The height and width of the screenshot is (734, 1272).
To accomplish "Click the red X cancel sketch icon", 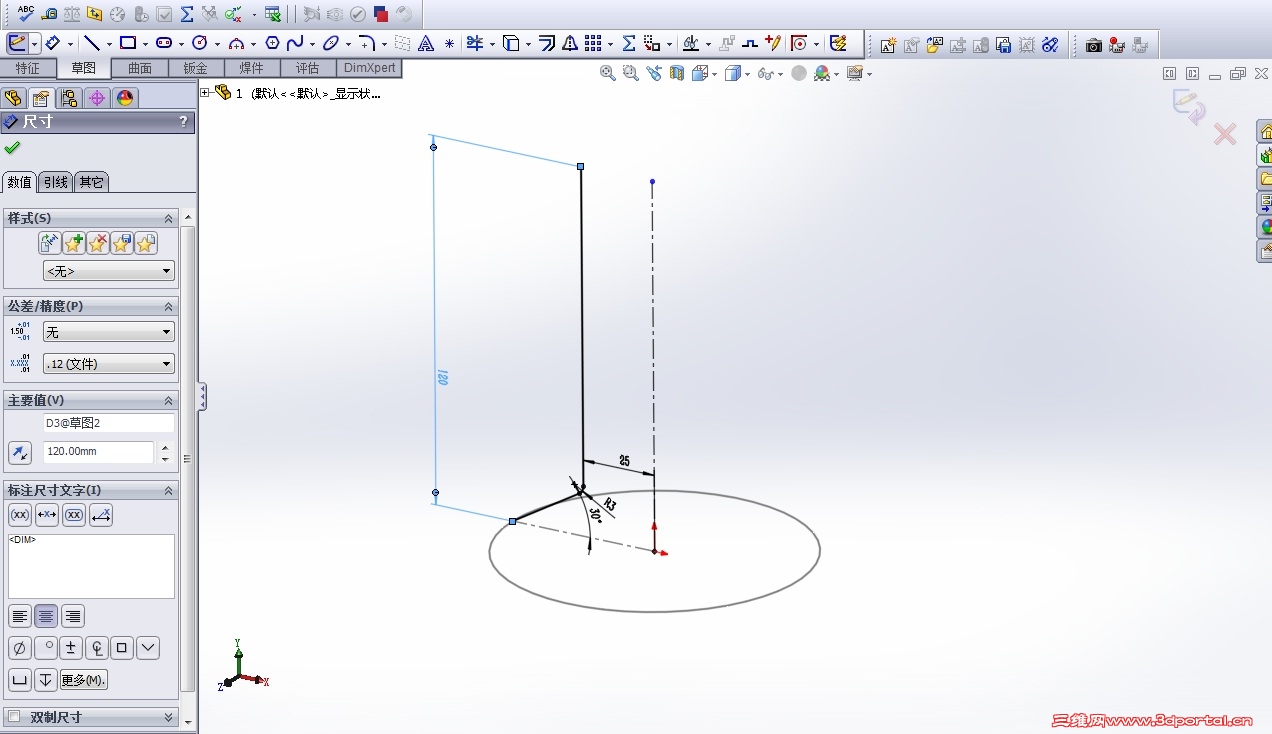I will [x=1225, y=133].
